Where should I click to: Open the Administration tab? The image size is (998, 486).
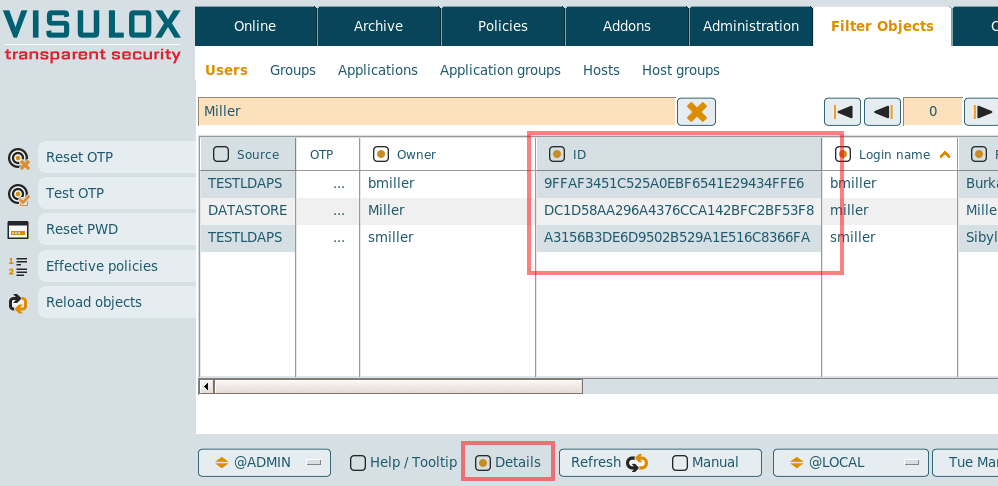750,26
